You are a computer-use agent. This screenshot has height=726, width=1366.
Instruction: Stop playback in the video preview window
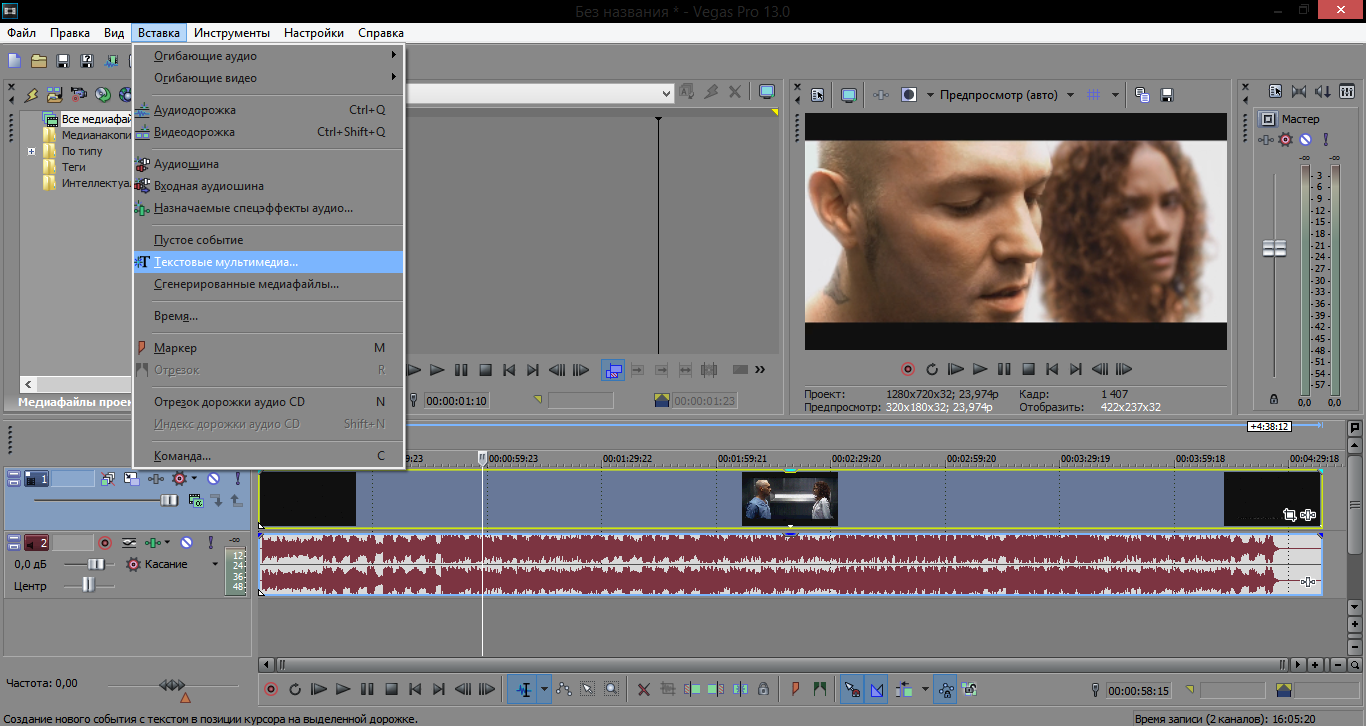coord(1027,369)
